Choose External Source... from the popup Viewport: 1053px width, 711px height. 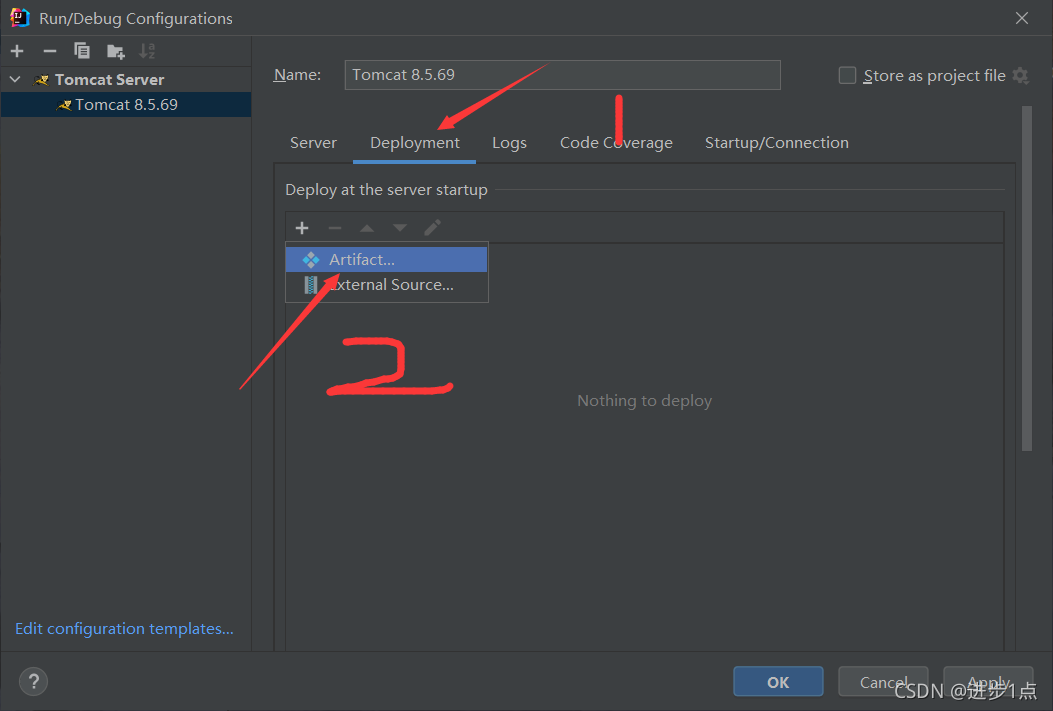click(386, 285)
